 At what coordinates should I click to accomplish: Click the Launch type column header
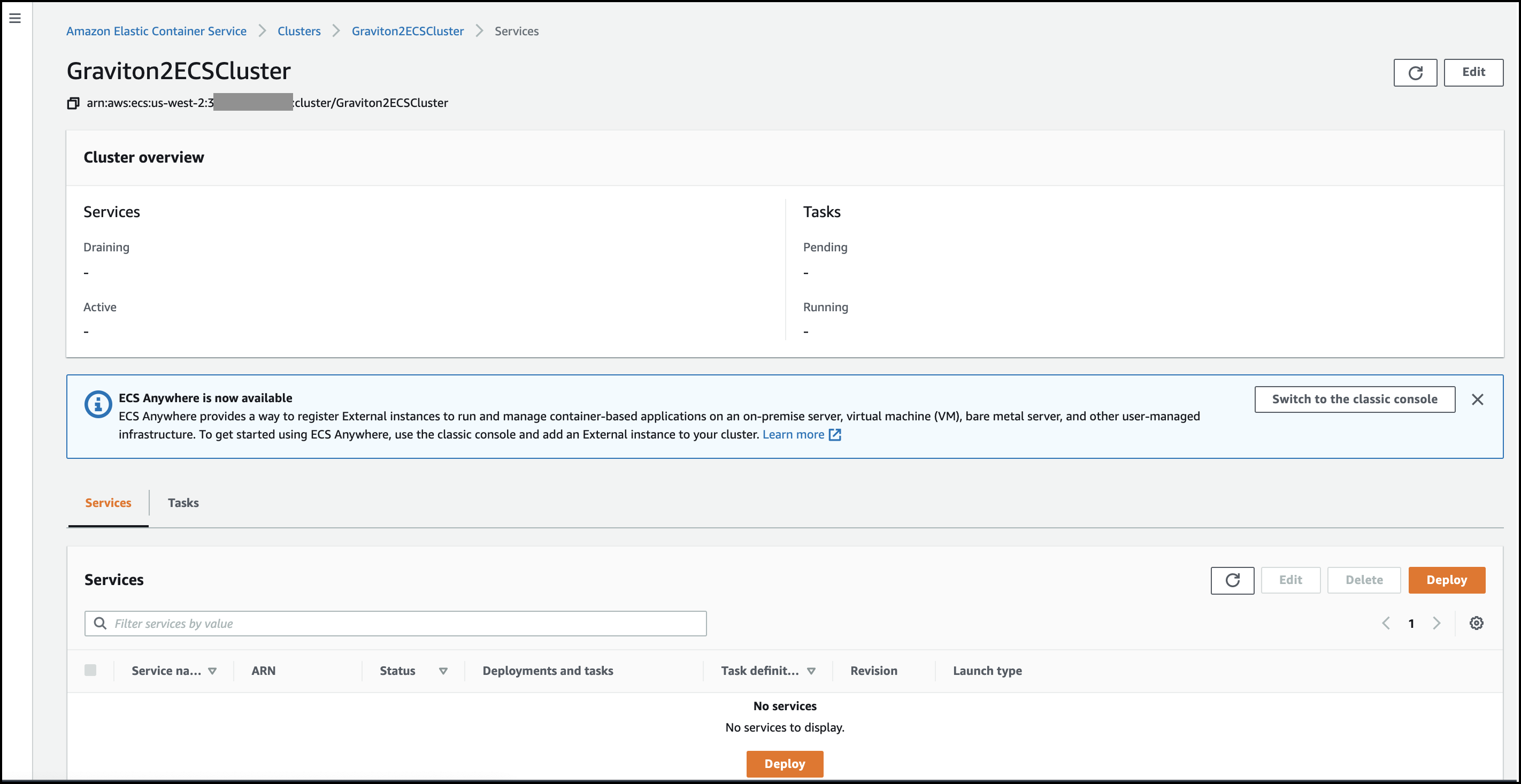tap(987, 671)
